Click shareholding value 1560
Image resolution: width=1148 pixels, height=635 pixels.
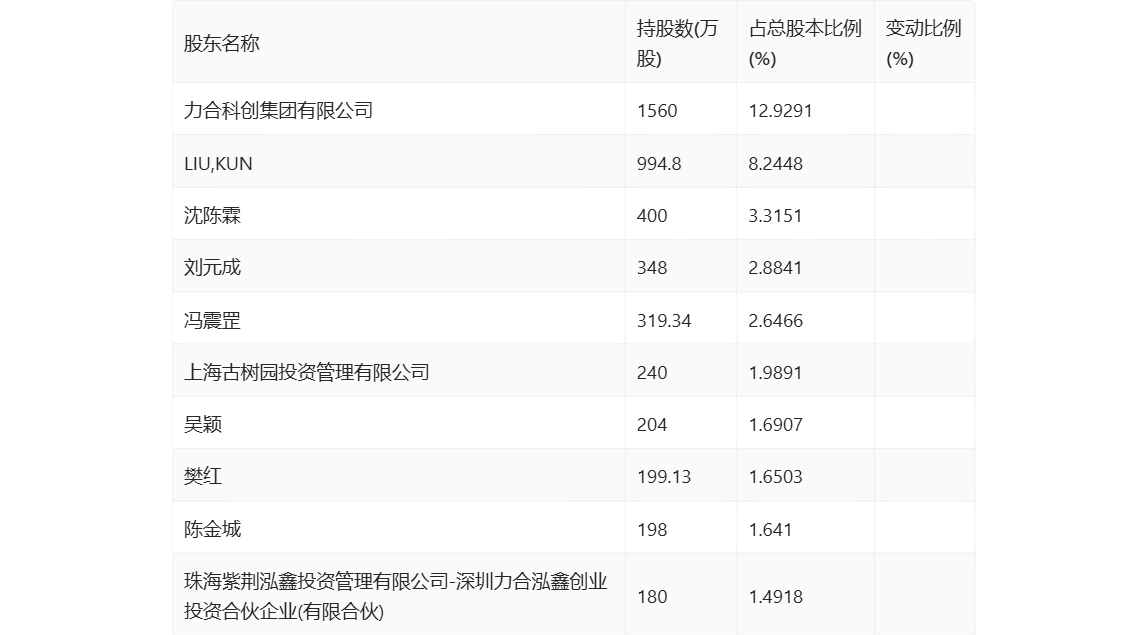tap(657, 111)
